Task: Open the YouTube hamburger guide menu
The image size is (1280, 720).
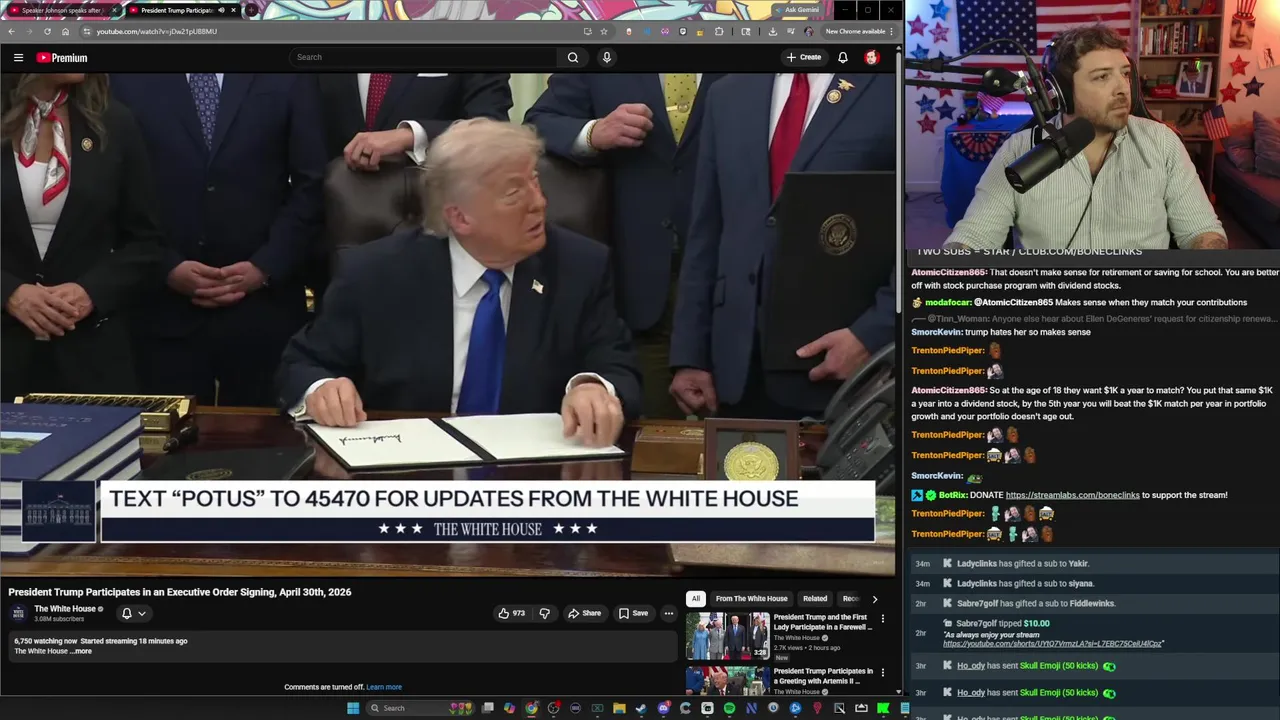Action: (x=18, y=57)
